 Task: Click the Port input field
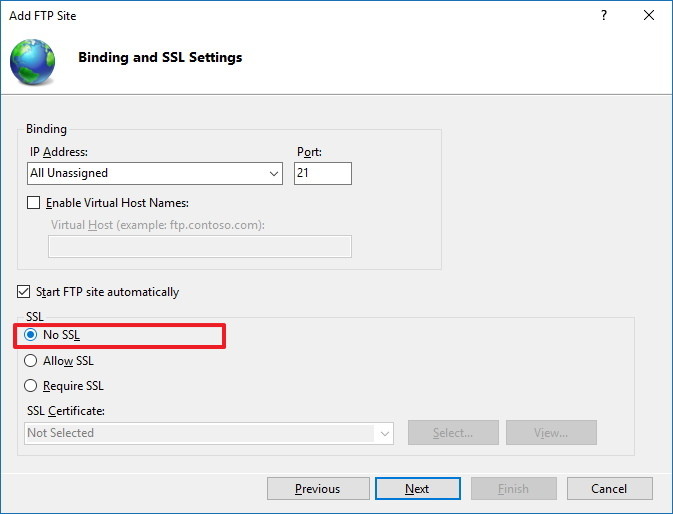[x=323, y=173]
